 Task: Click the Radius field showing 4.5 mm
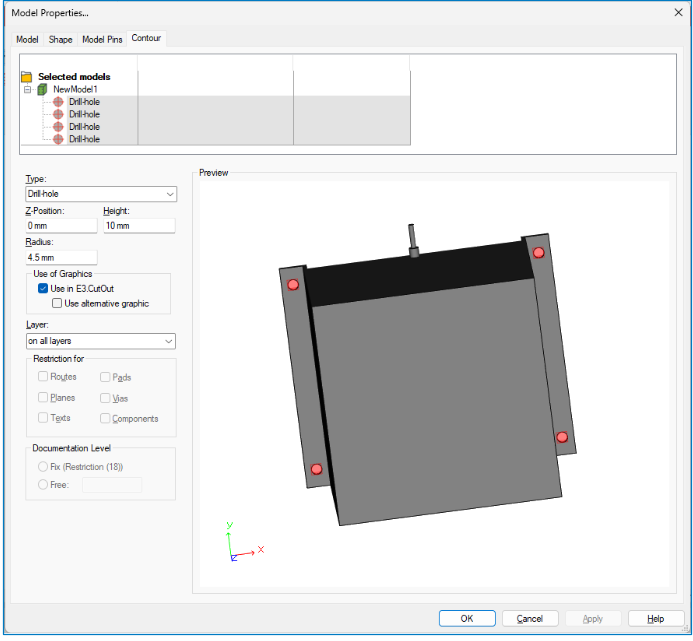61,257
